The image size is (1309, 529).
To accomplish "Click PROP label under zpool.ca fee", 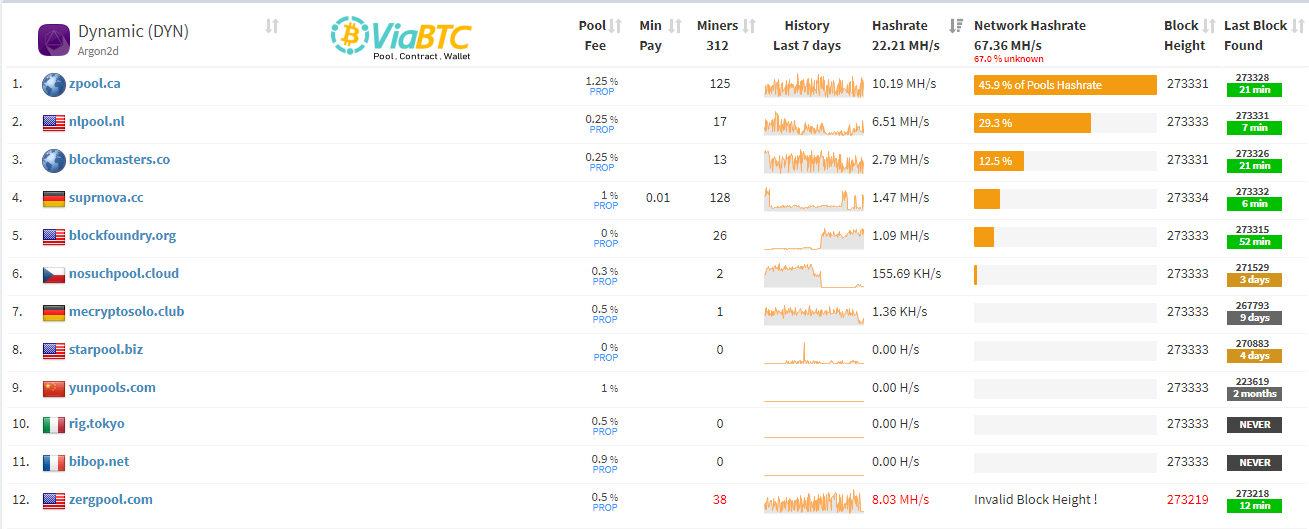I will (x=602, y=92).
